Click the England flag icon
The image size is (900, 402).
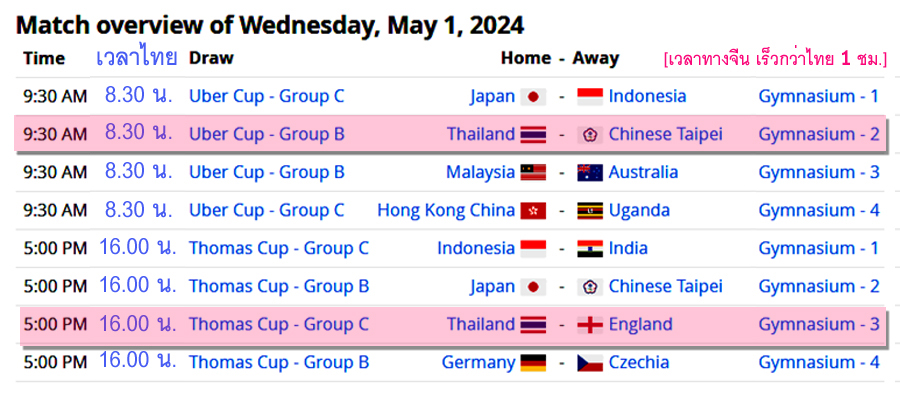click(x=590, y=324)
